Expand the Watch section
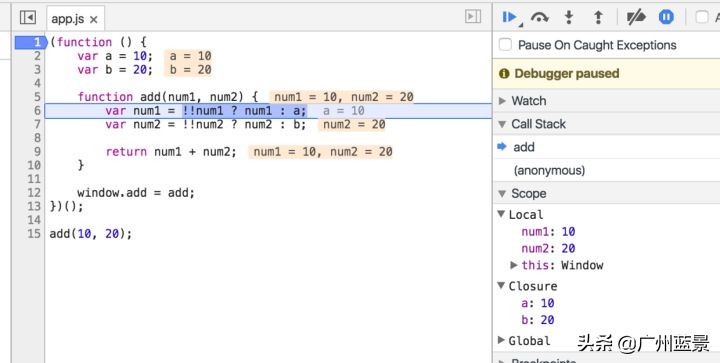The image size is (720, 363). click(x=503, y=101)
